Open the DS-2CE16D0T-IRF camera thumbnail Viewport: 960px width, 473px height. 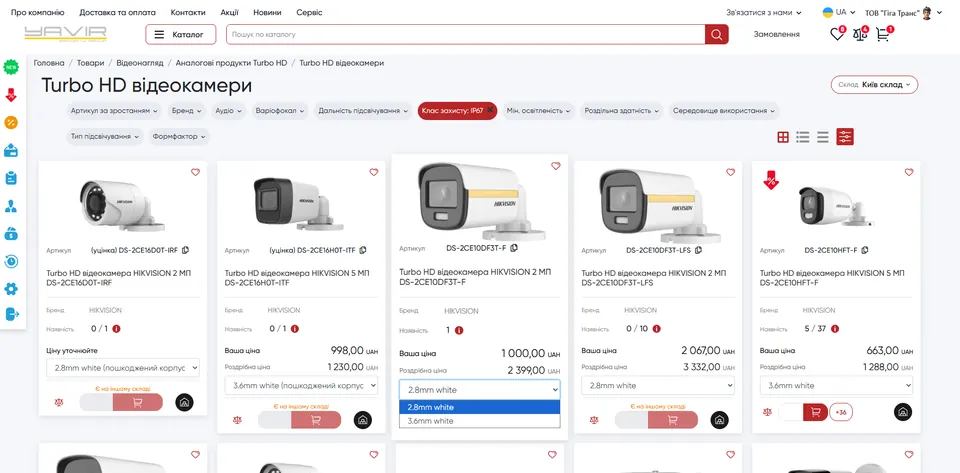(x=122, y=205)
